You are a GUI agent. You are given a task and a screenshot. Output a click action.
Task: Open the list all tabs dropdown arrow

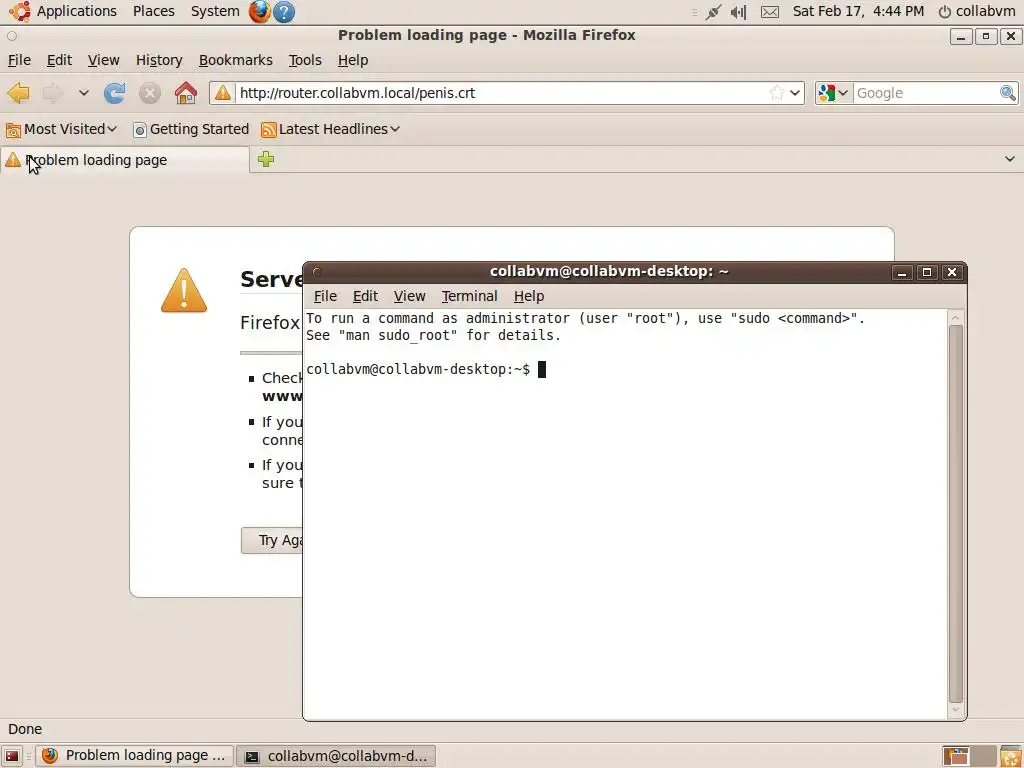(1010, 159)
